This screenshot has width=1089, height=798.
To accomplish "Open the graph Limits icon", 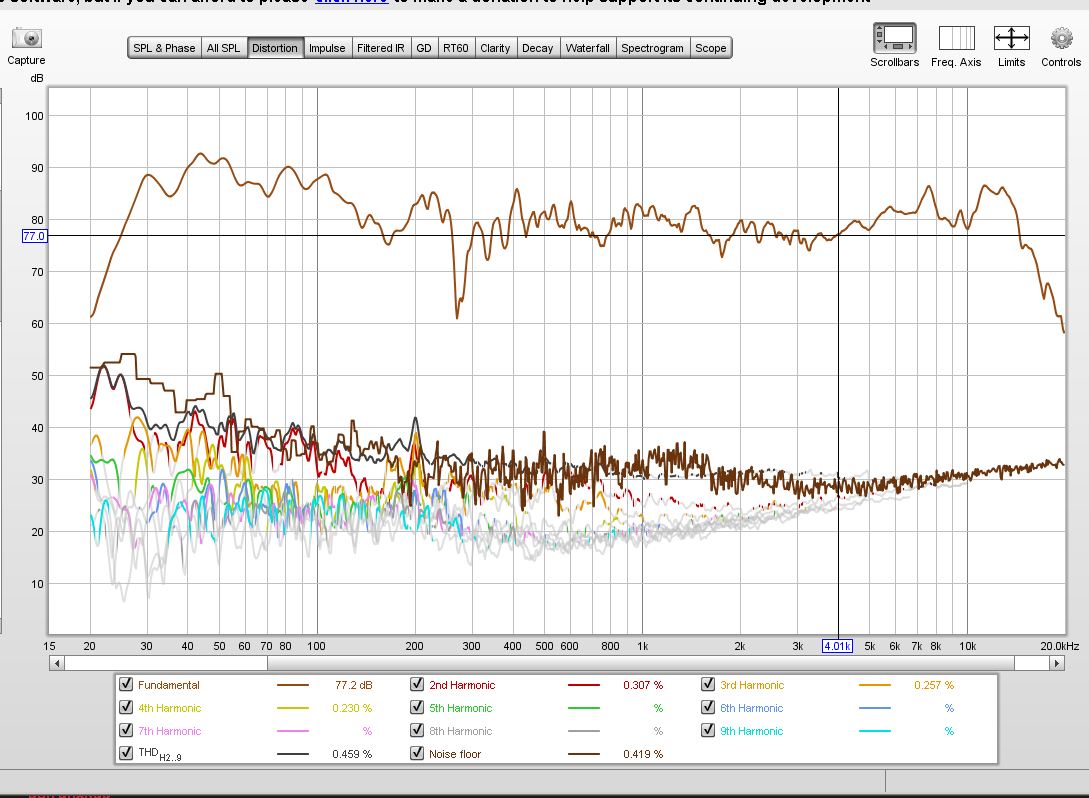I will point(1011,38).
